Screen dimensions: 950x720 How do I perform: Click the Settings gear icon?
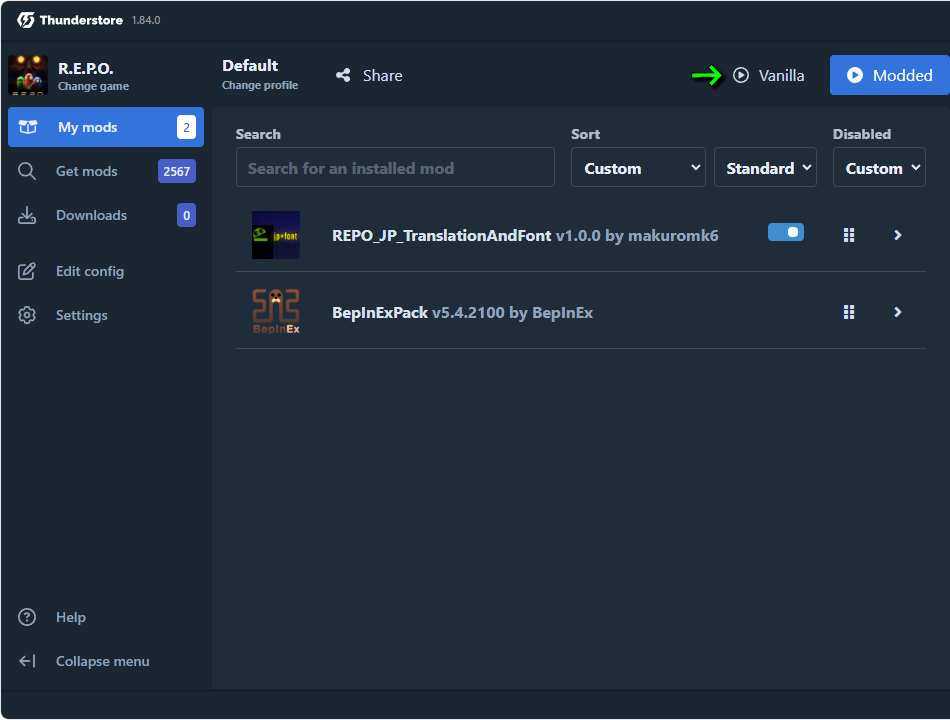point(27,315)
